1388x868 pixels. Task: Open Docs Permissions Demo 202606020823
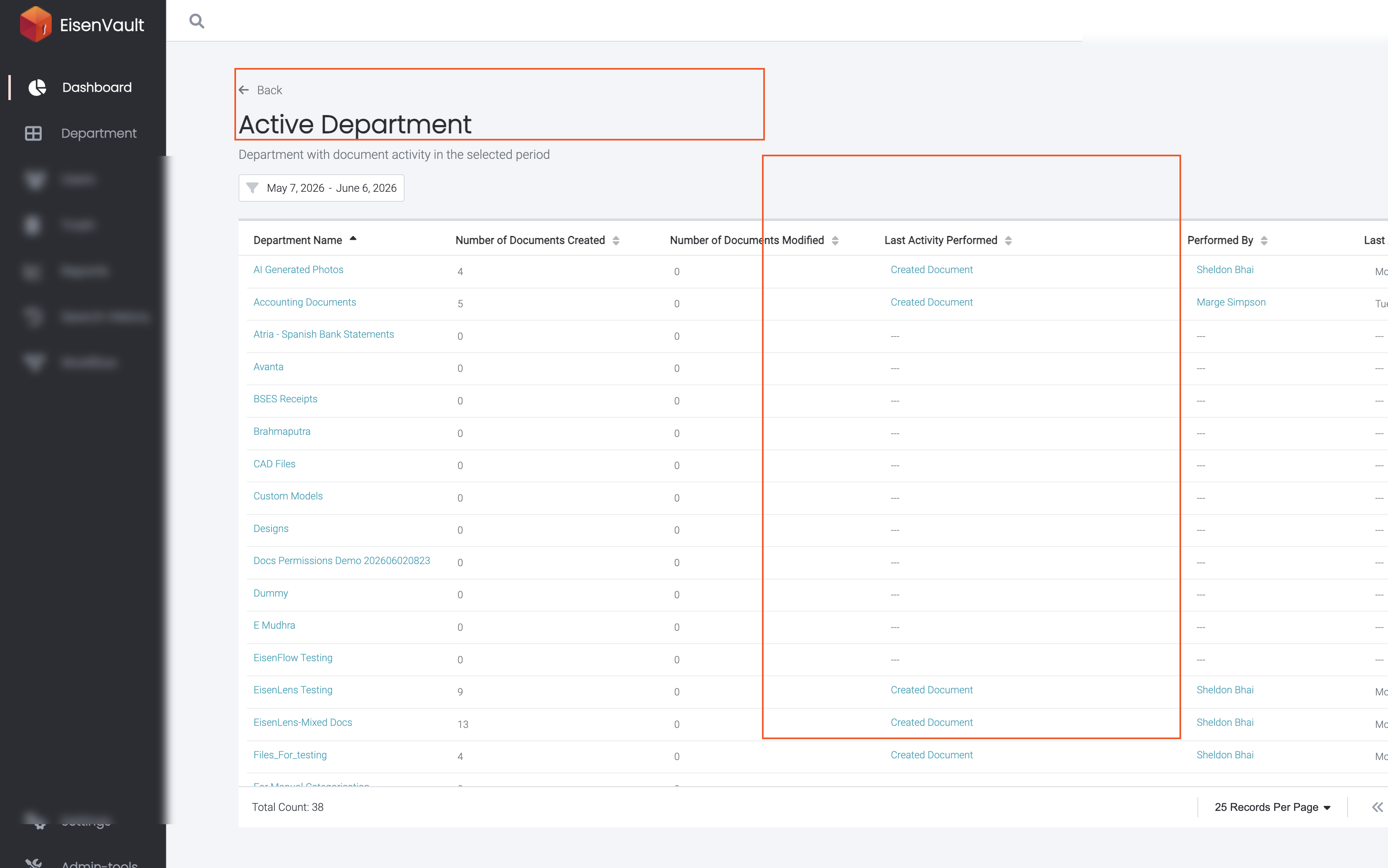tap(341, 560)
